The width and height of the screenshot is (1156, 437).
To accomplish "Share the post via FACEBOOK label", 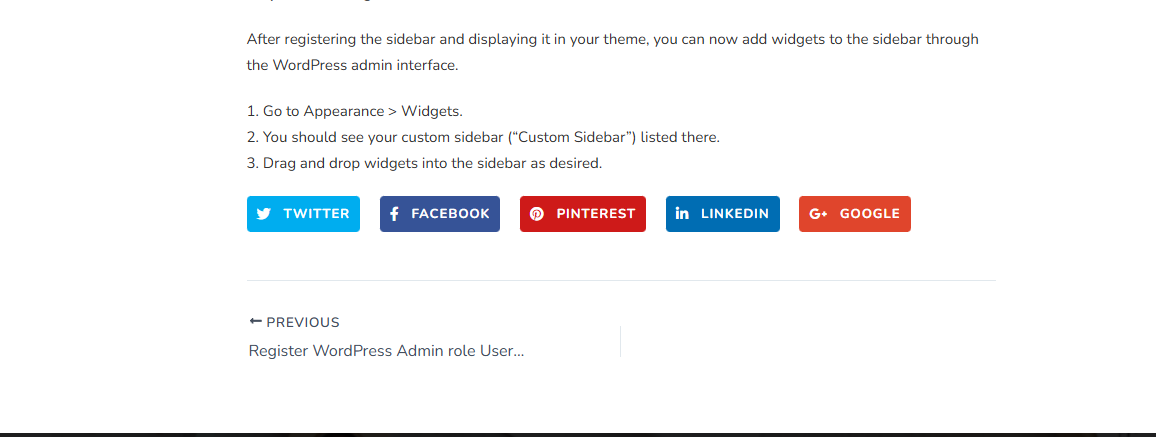I will (450, 214).
